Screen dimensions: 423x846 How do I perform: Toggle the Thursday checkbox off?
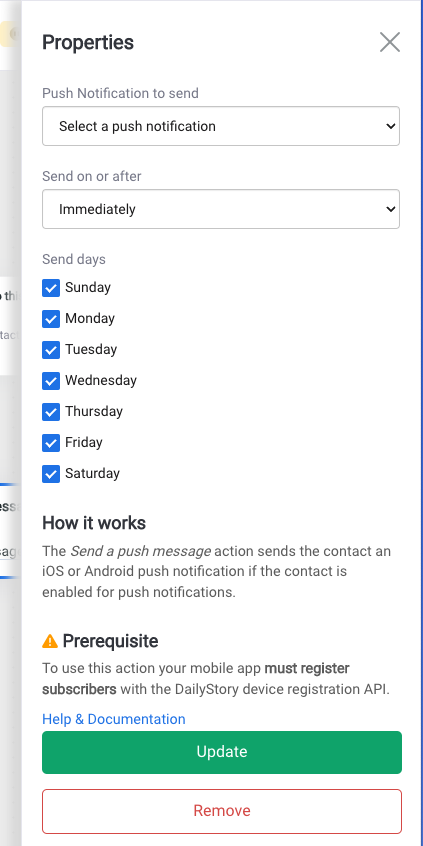click(x=51, y=412)
